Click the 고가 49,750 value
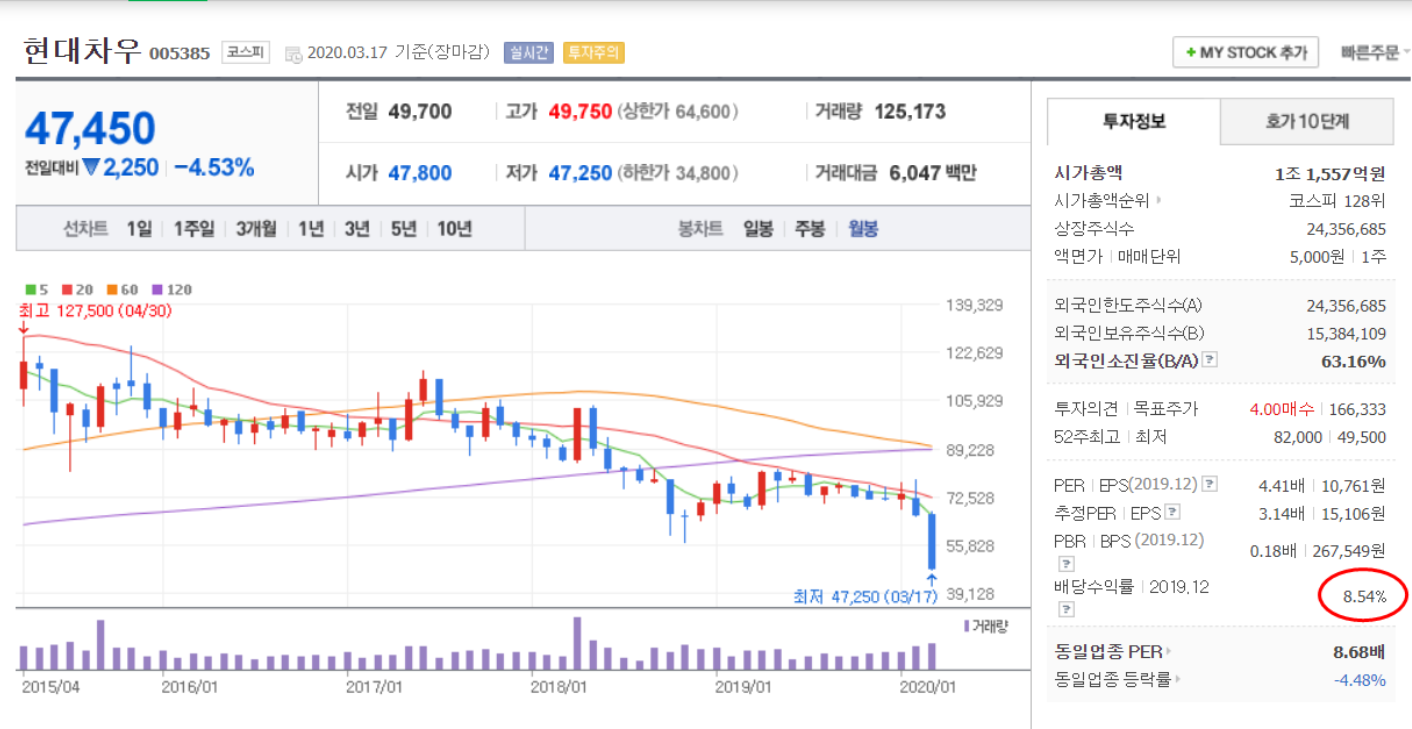 click(x=580, y=112)
